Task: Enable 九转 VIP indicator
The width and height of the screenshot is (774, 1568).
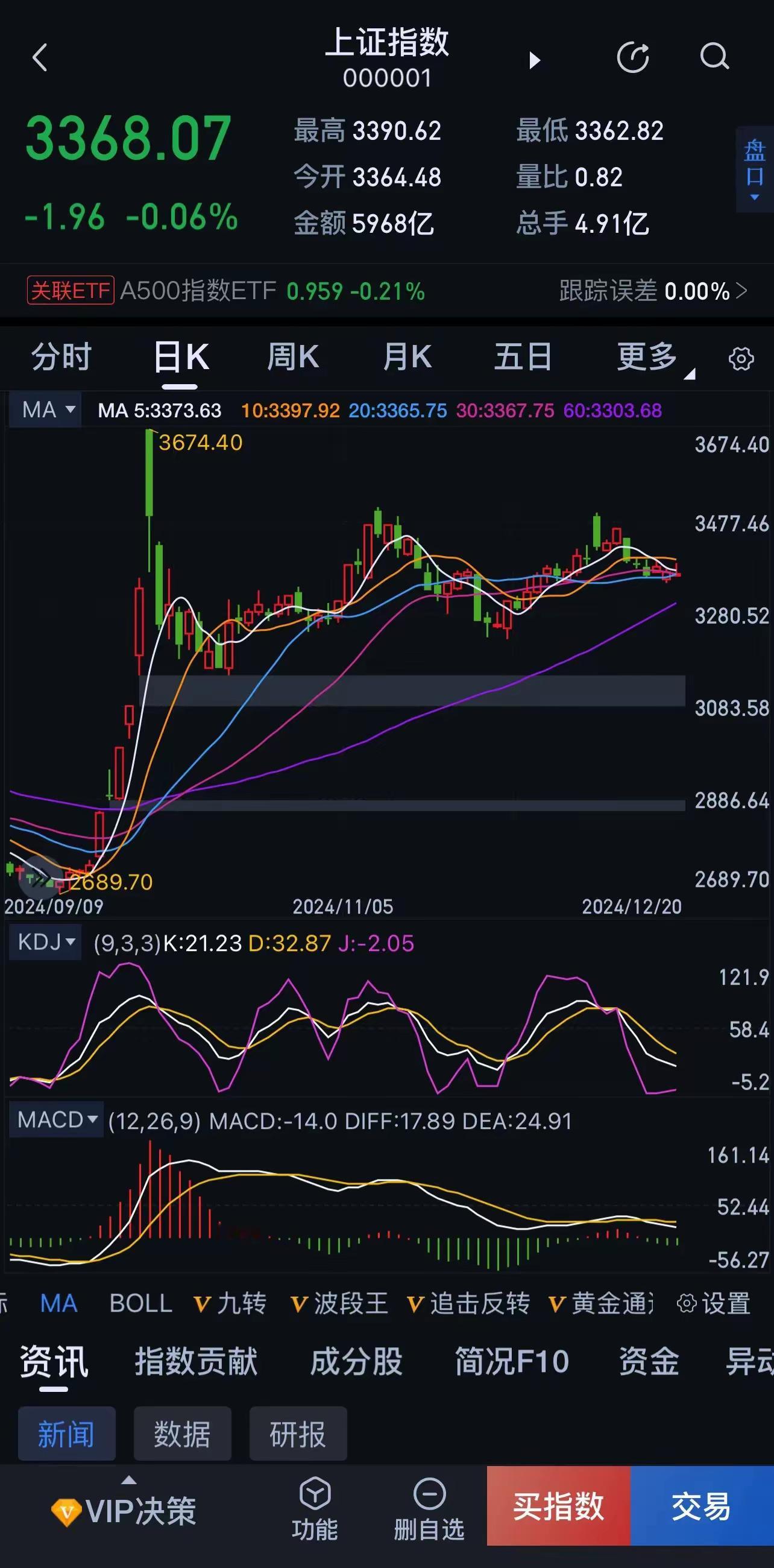Action: click(x=230, y=1303)
